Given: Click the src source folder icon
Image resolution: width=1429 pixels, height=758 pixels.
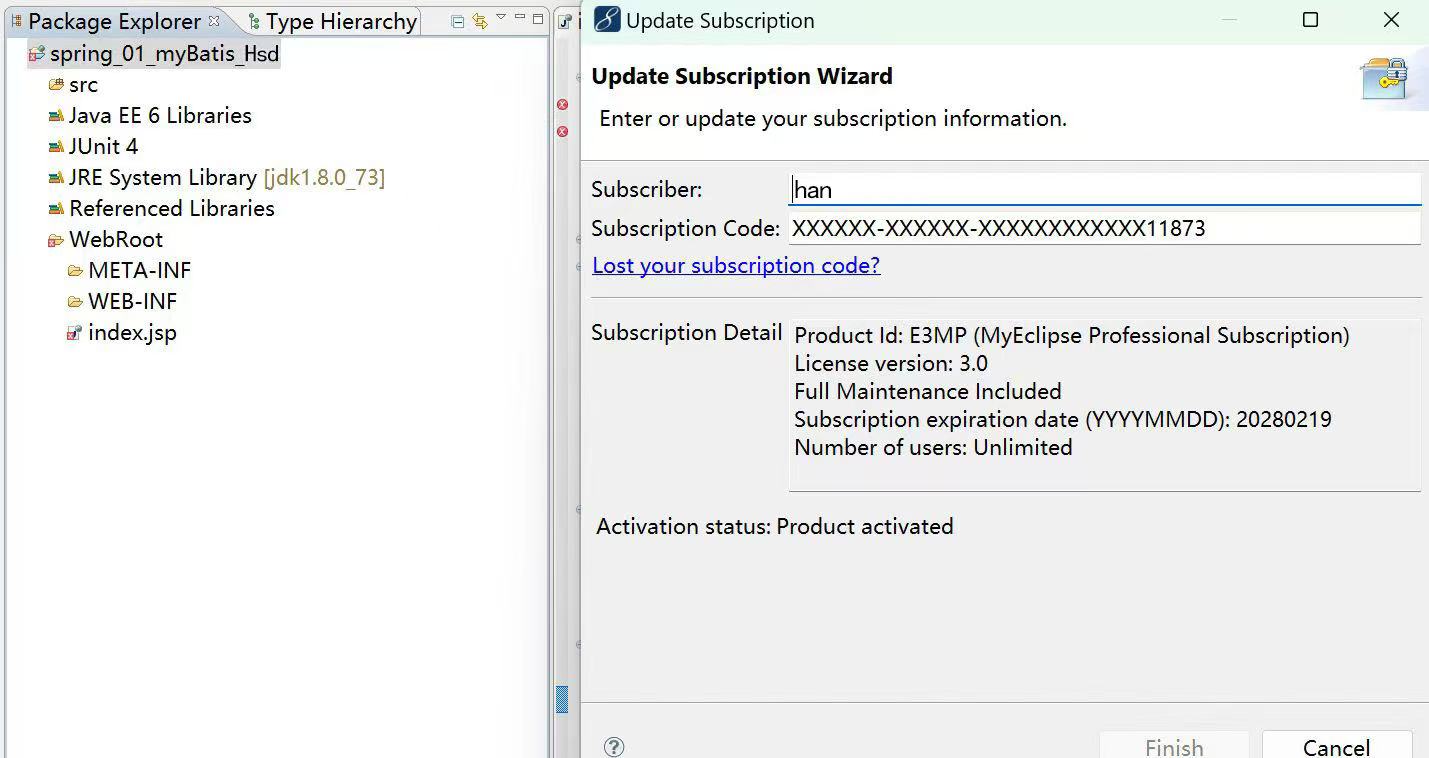Looking at the screenshot, I should [56, 85].
